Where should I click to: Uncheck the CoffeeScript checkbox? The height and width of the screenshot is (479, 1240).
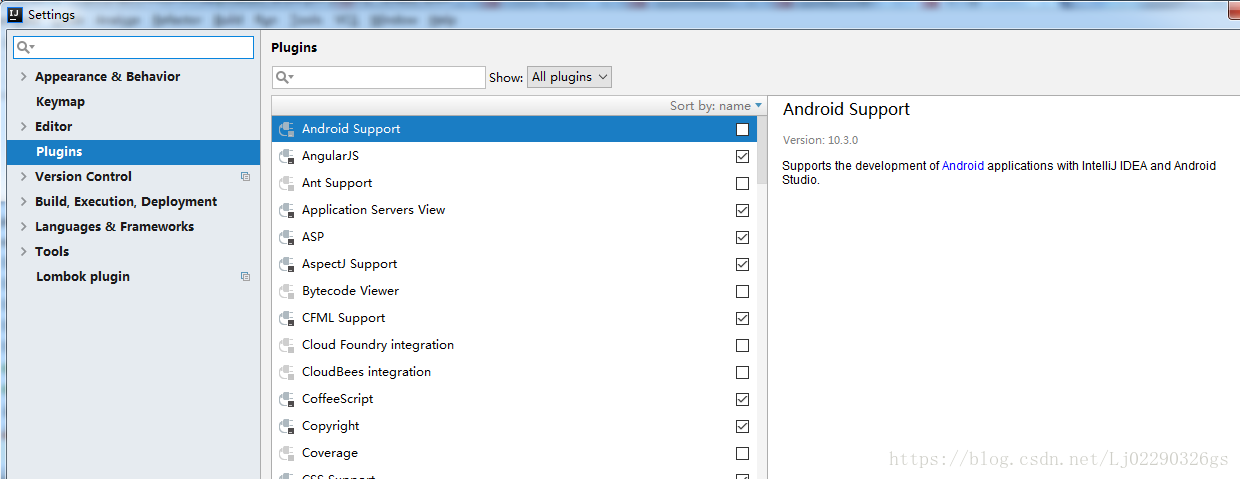click(x=742, y=399)
